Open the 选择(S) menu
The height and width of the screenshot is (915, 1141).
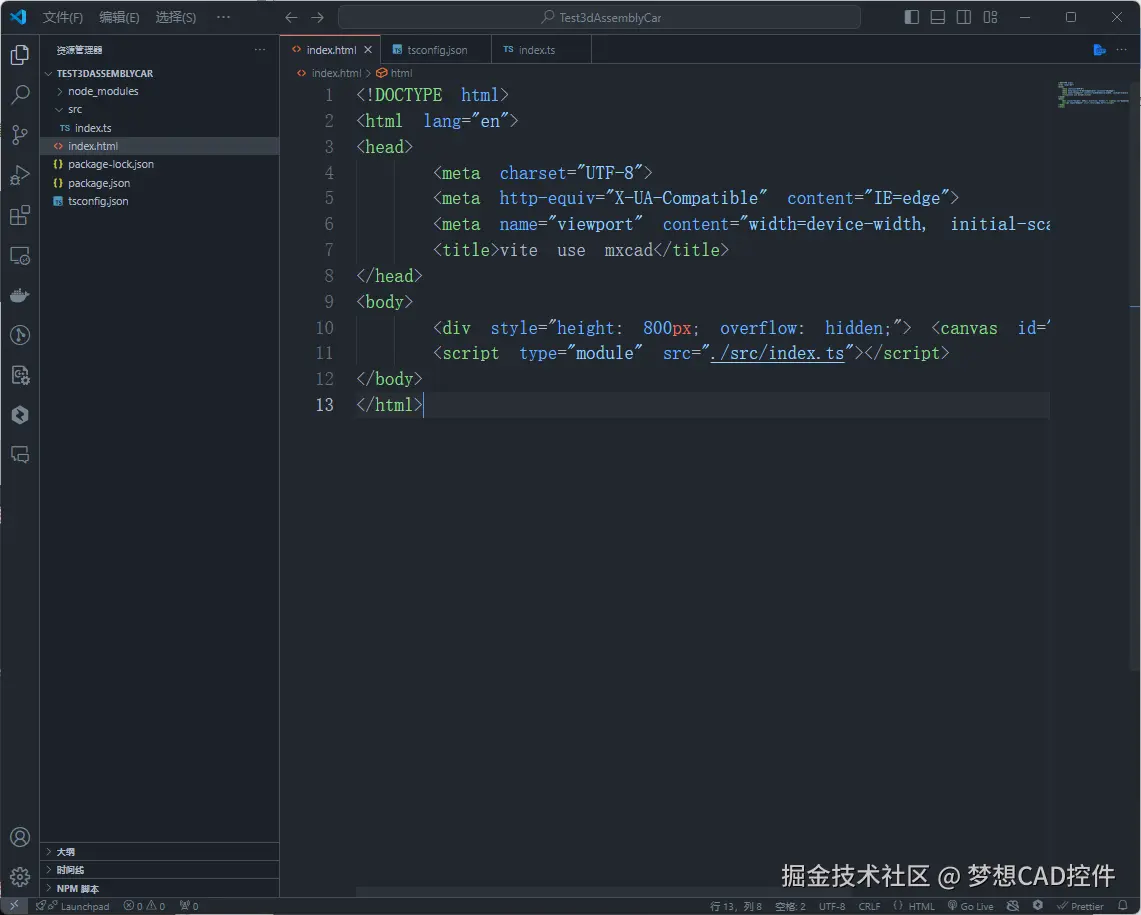point(175,17)
